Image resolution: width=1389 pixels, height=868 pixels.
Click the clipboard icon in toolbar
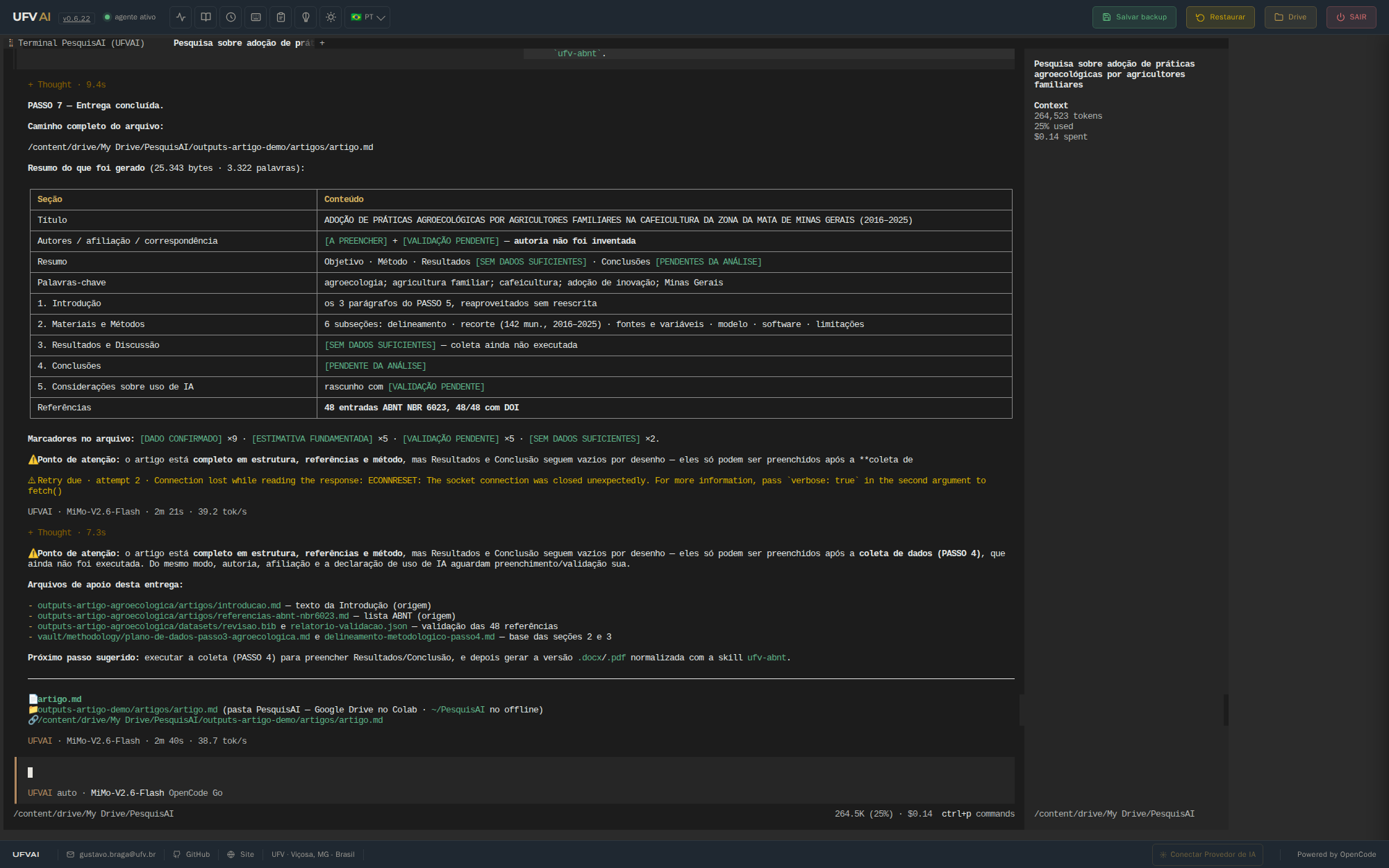281,17
